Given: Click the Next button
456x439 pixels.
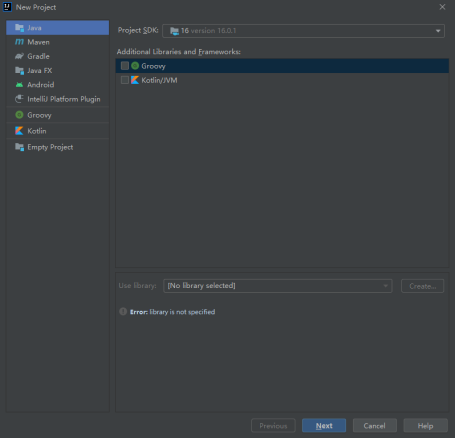Looking at the screenshot, I should click(324, 426).
